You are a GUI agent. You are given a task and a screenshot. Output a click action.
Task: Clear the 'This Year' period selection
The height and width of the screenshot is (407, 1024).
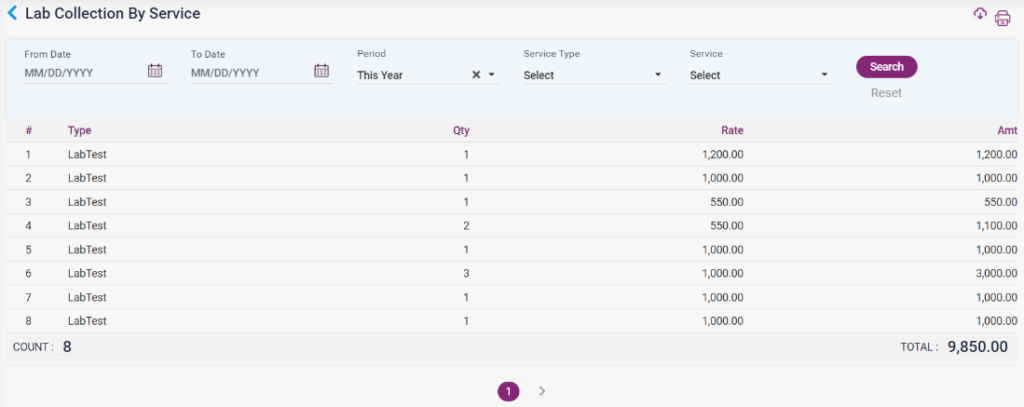476,75
